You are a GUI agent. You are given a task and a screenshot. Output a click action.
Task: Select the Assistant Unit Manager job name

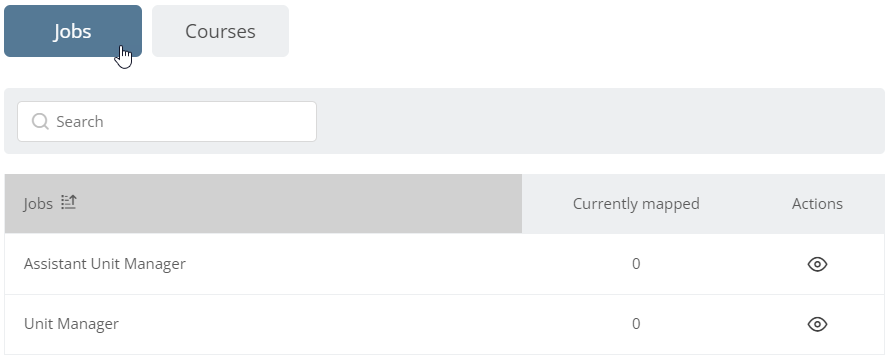click(x=105, y=264)
